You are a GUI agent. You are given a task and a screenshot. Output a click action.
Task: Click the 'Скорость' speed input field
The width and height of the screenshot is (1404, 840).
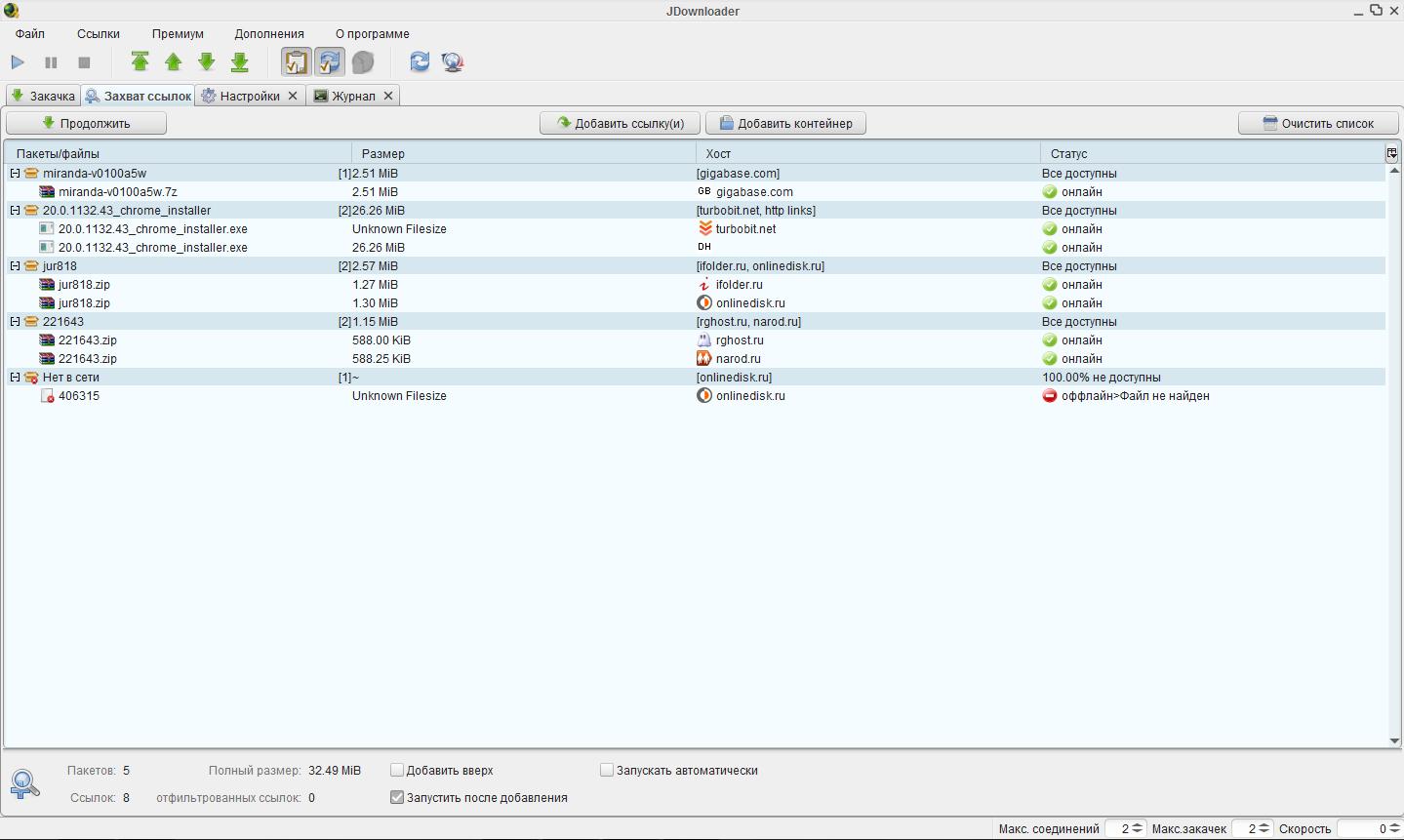pyautogui.click(x=1361, y=829)
